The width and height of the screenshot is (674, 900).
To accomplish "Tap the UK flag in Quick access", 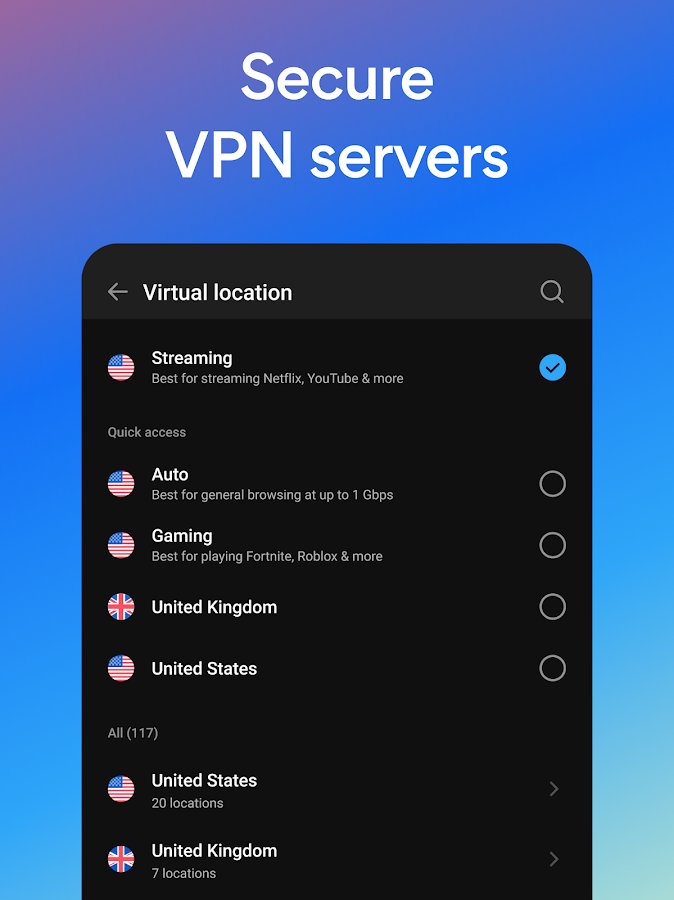I will (x=121, y=607).
